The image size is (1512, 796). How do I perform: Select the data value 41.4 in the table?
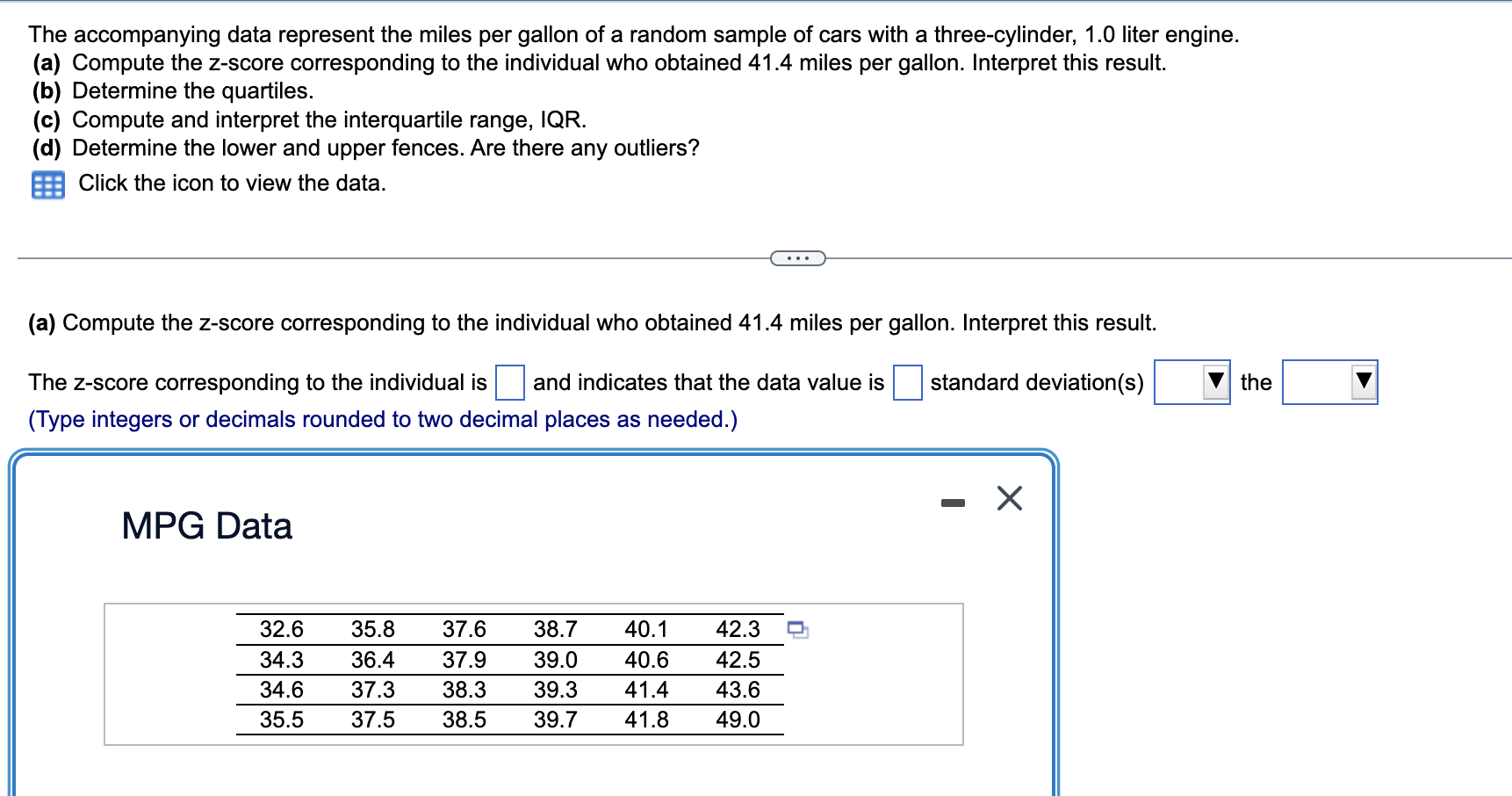[x=646, y=689]
